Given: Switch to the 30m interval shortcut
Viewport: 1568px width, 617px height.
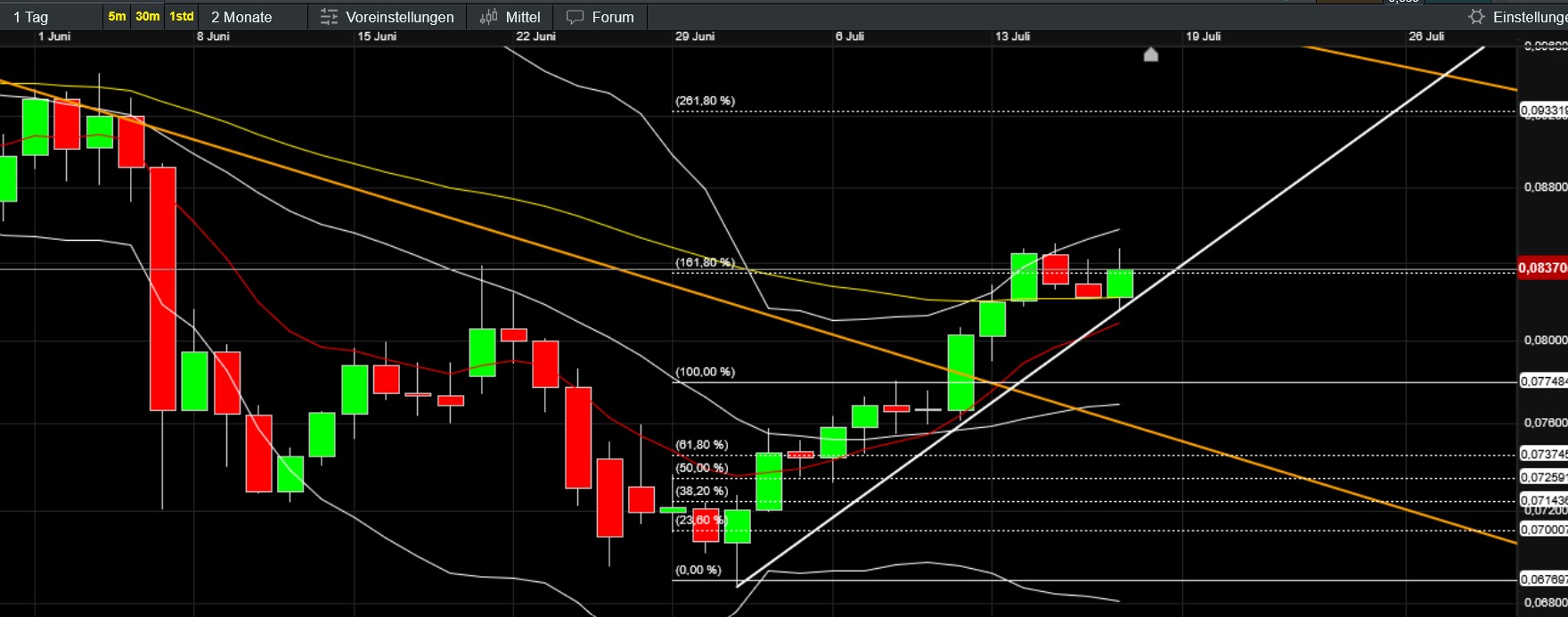Looking at the screenshot, I should [x=148, y=17].
